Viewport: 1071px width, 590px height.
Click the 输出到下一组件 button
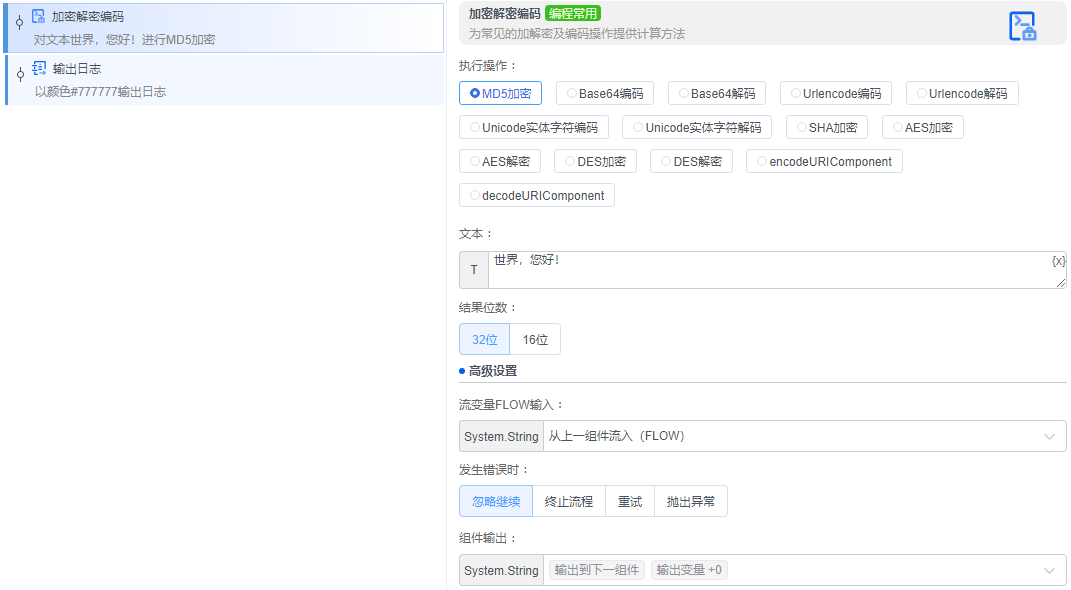595,570
